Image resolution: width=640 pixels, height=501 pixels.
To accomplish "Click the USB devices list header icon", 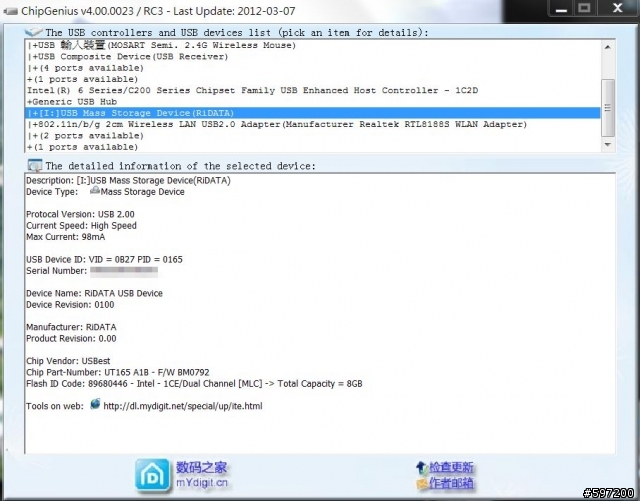I will [x=33, y=32].
